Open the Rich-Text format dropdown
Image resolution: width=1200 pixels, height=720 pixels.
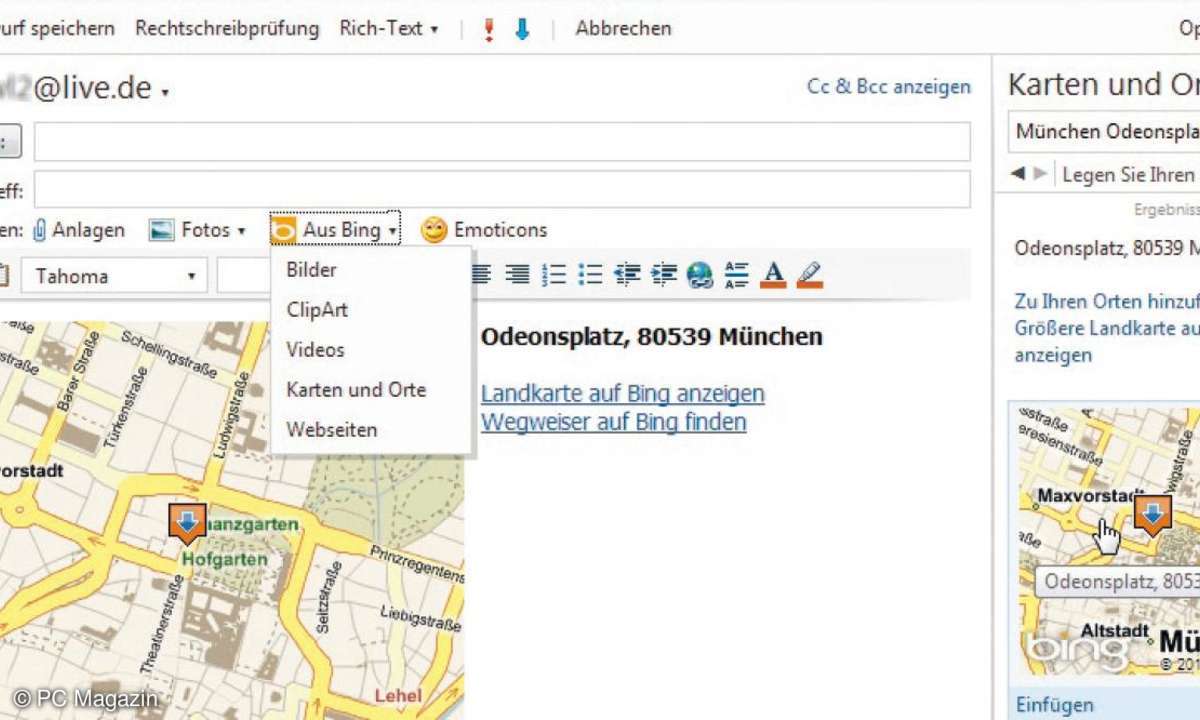tap(389, 28)
